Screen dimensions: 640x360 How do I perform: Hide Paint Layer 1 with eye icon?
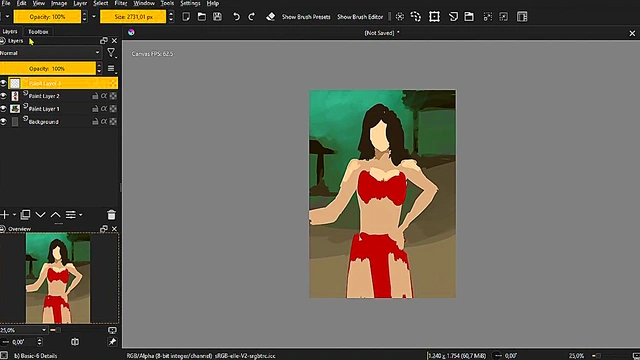[x=3, y=109]
